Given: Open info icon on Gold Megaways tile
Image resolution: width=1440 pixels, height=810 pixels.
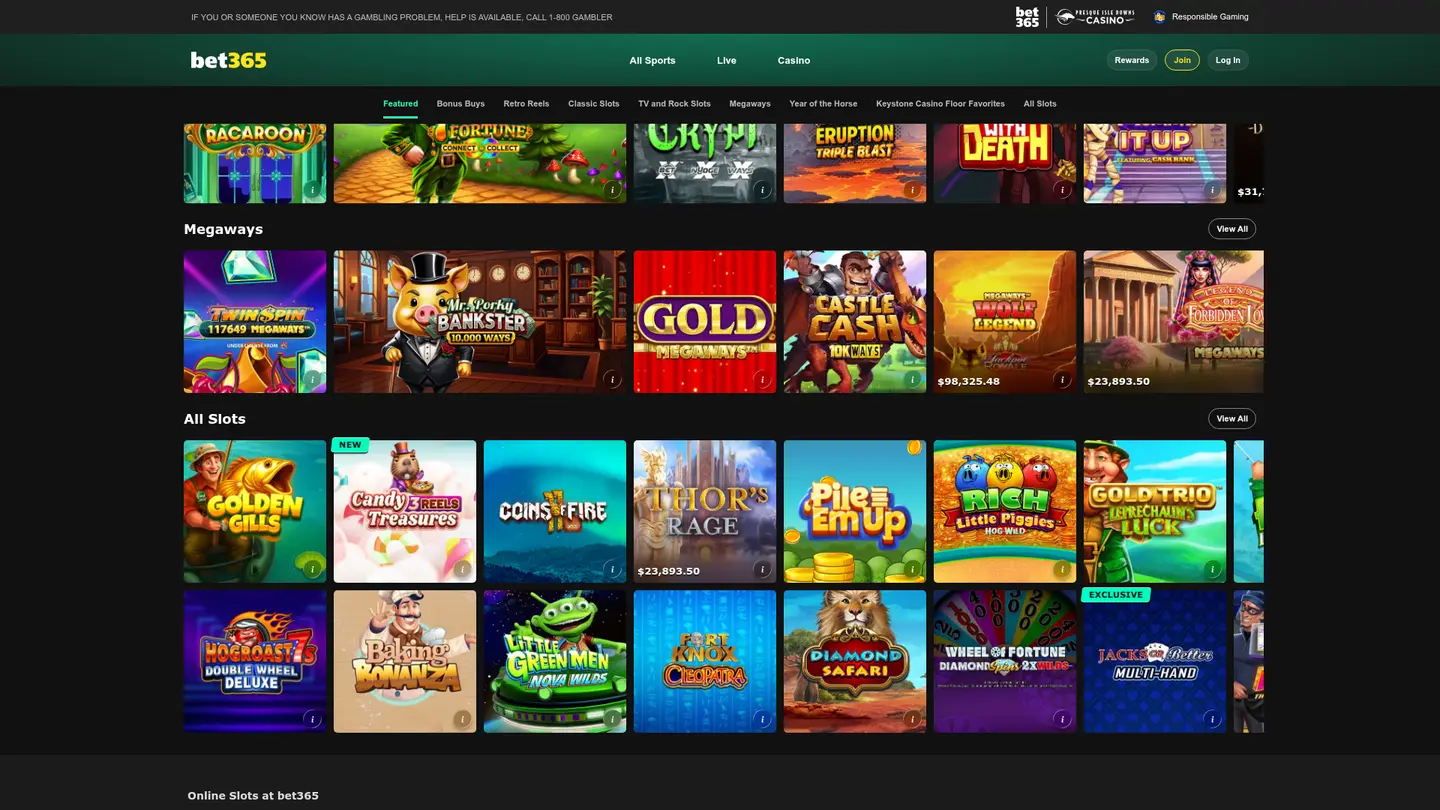Looking at the screenshot, I should pos(762,379).
